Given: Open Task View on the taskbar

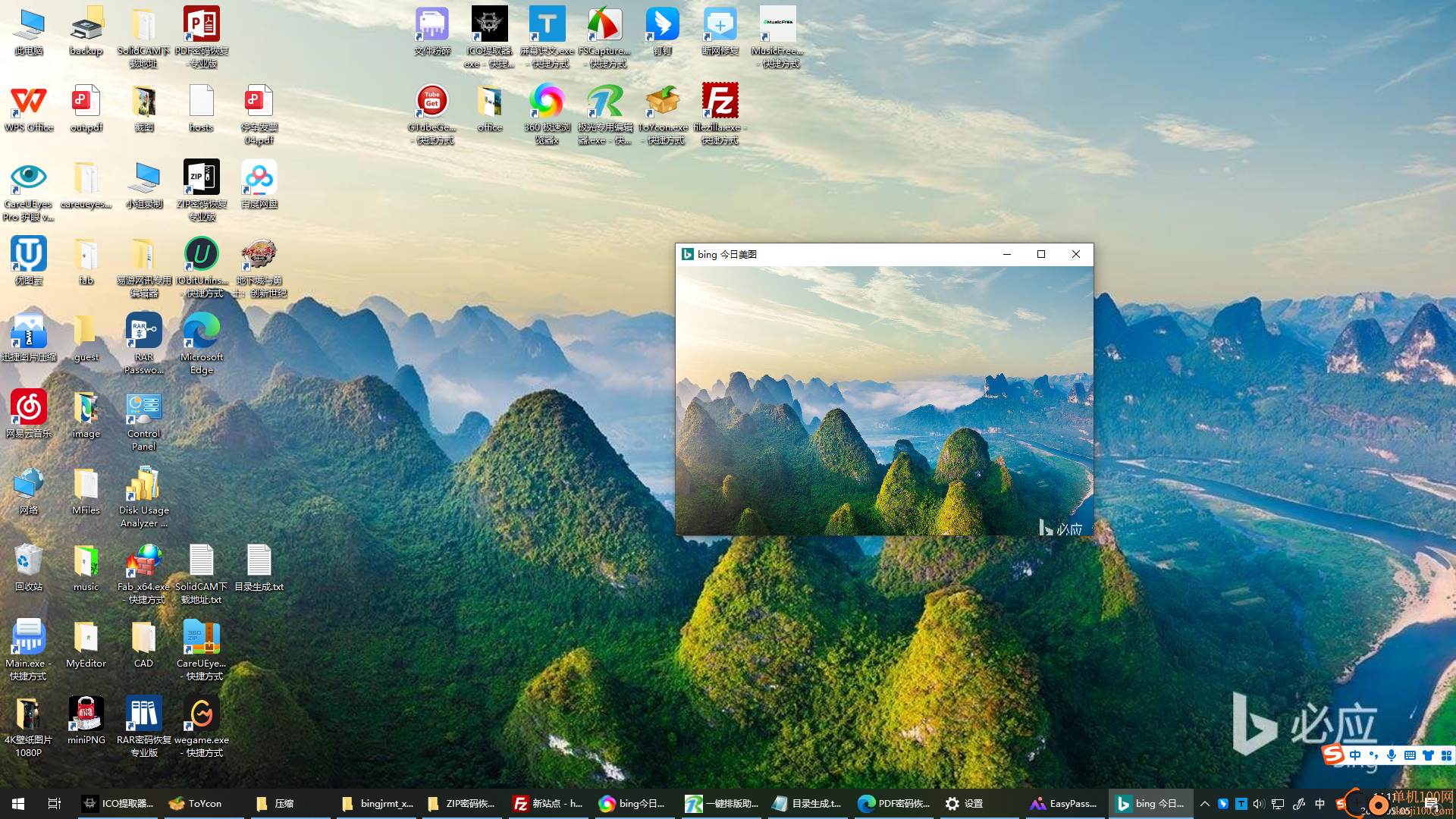Looking at the screenshot, I should pos(55,804).
